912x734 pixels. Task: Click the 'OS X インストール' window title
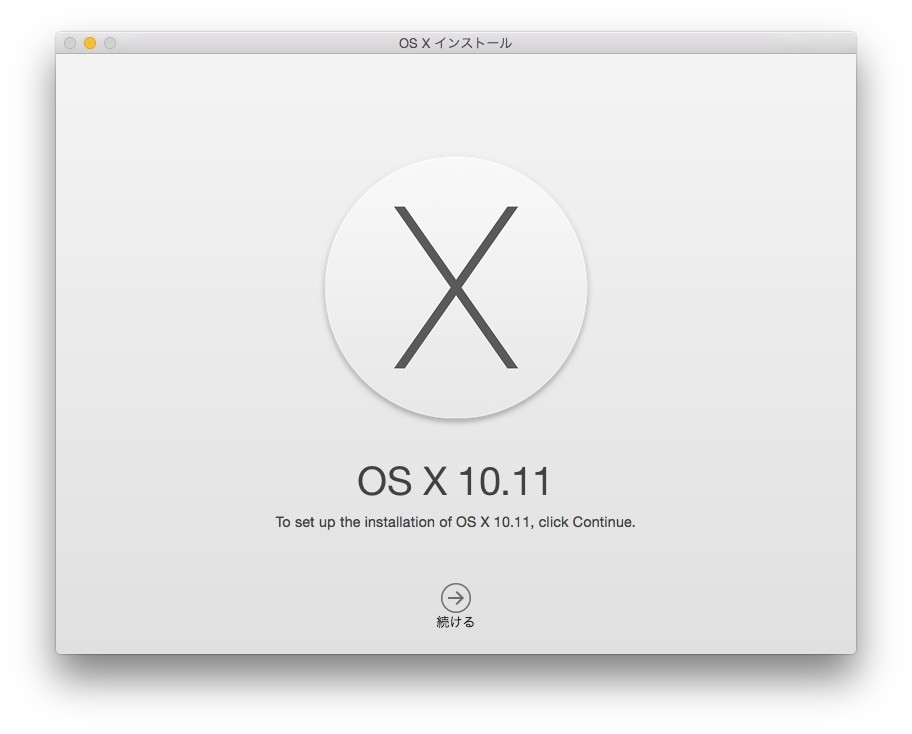(x=455, y=43)
